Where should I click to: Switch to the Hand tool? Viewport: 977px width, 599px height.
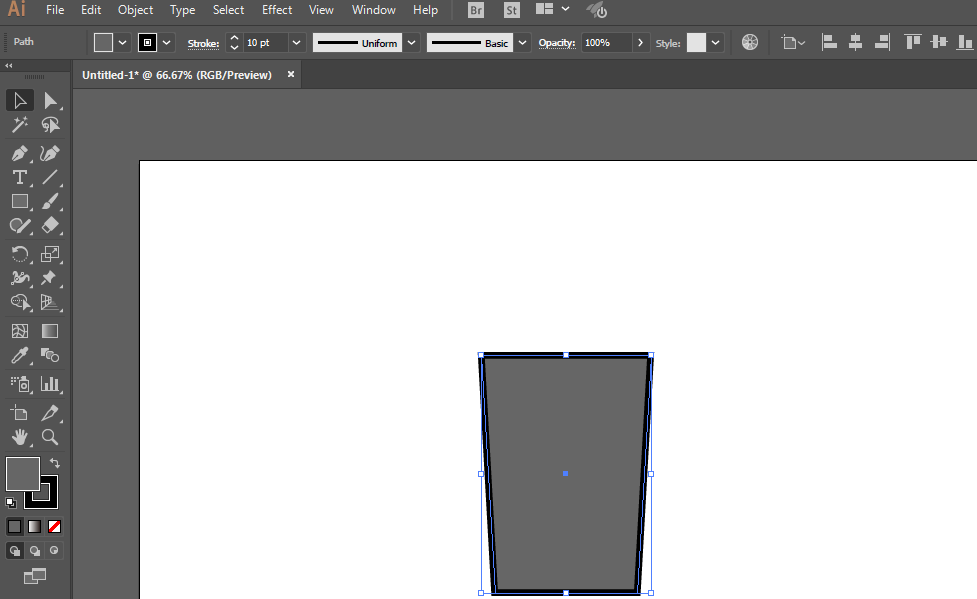(19, 437)
